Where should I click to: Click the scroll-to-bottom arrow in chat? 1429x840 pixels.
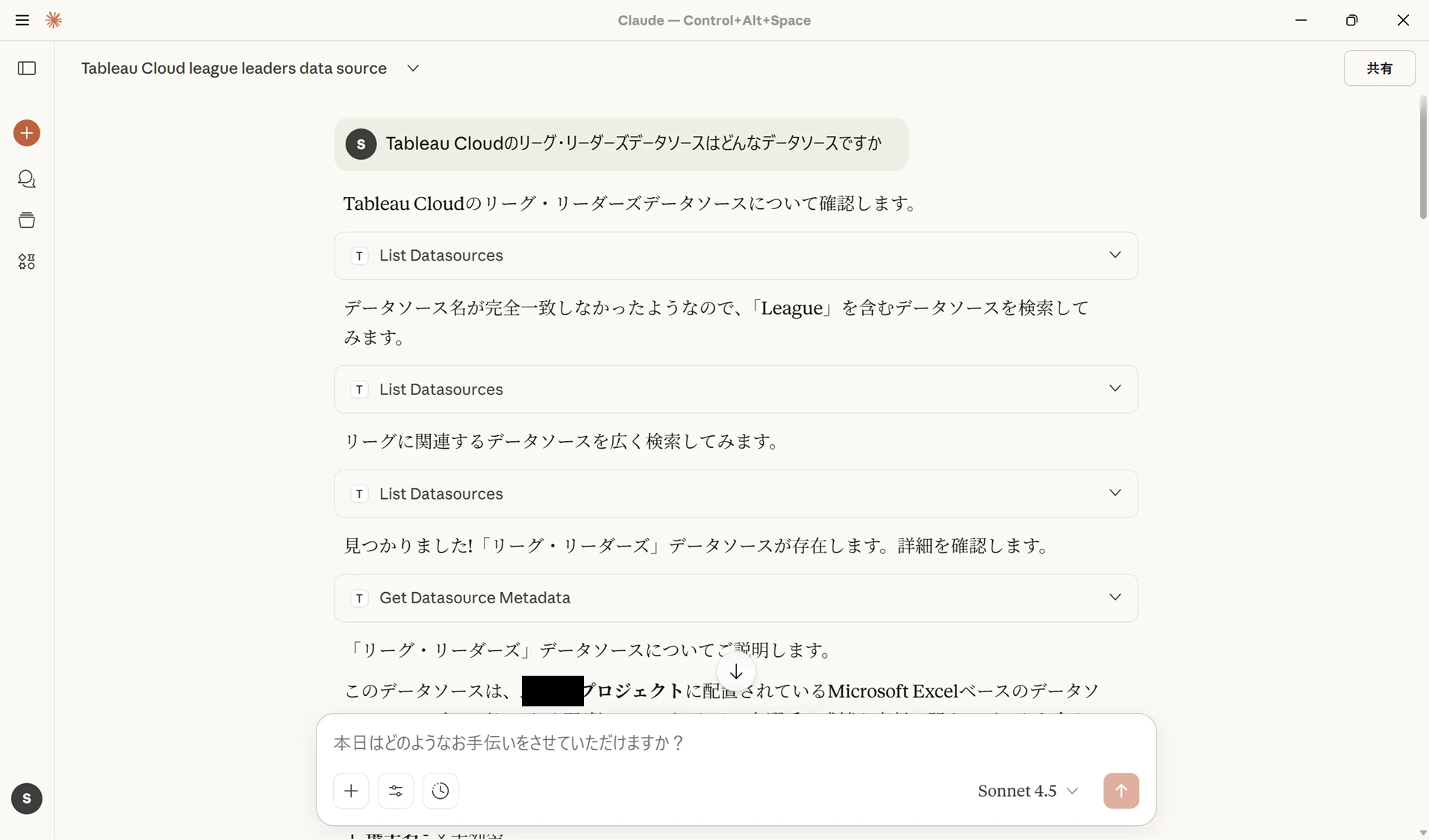pos(736,671)
